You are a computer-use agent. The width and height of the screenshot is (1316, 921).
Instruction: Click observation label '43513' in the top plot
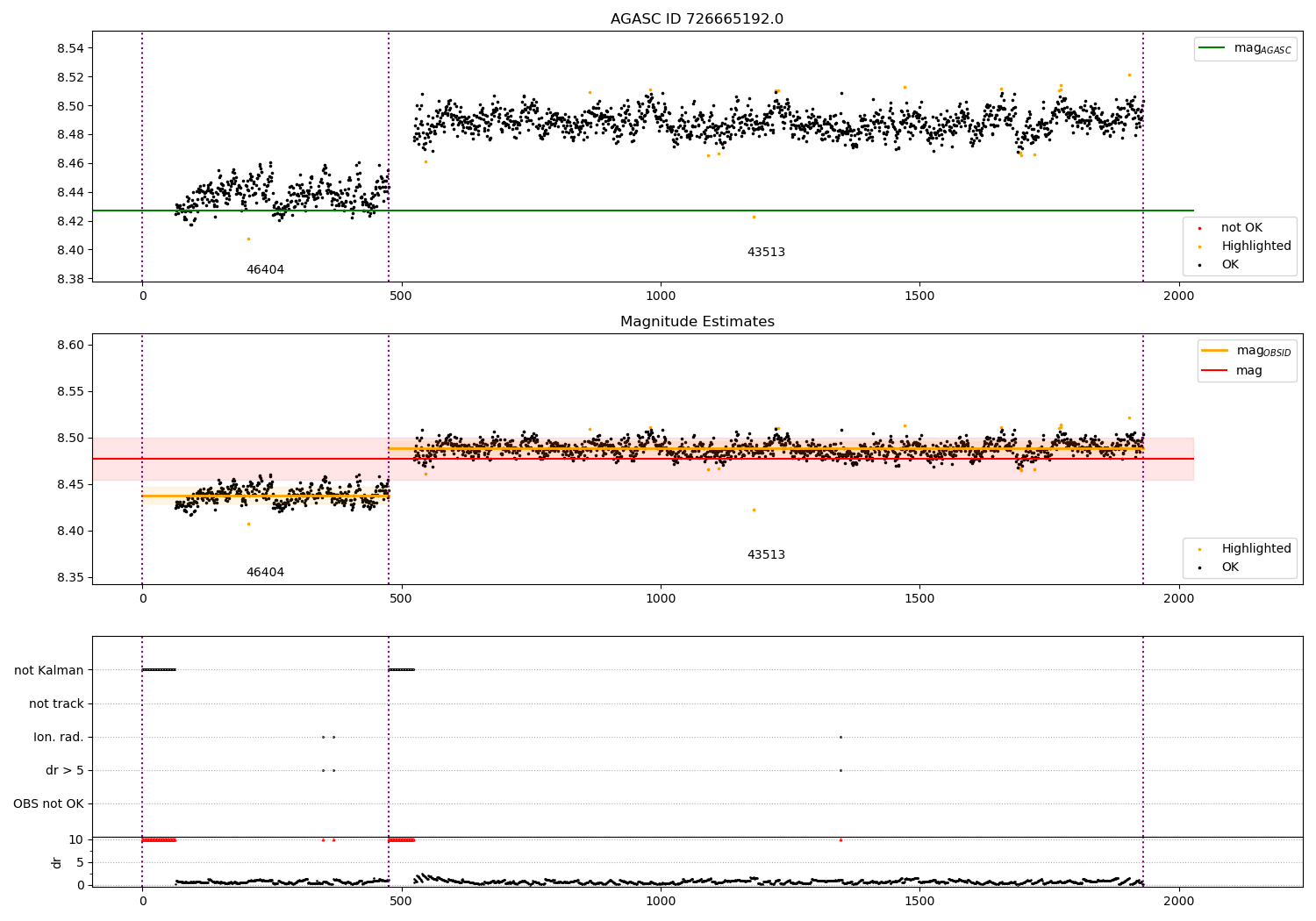pos(766,253)
